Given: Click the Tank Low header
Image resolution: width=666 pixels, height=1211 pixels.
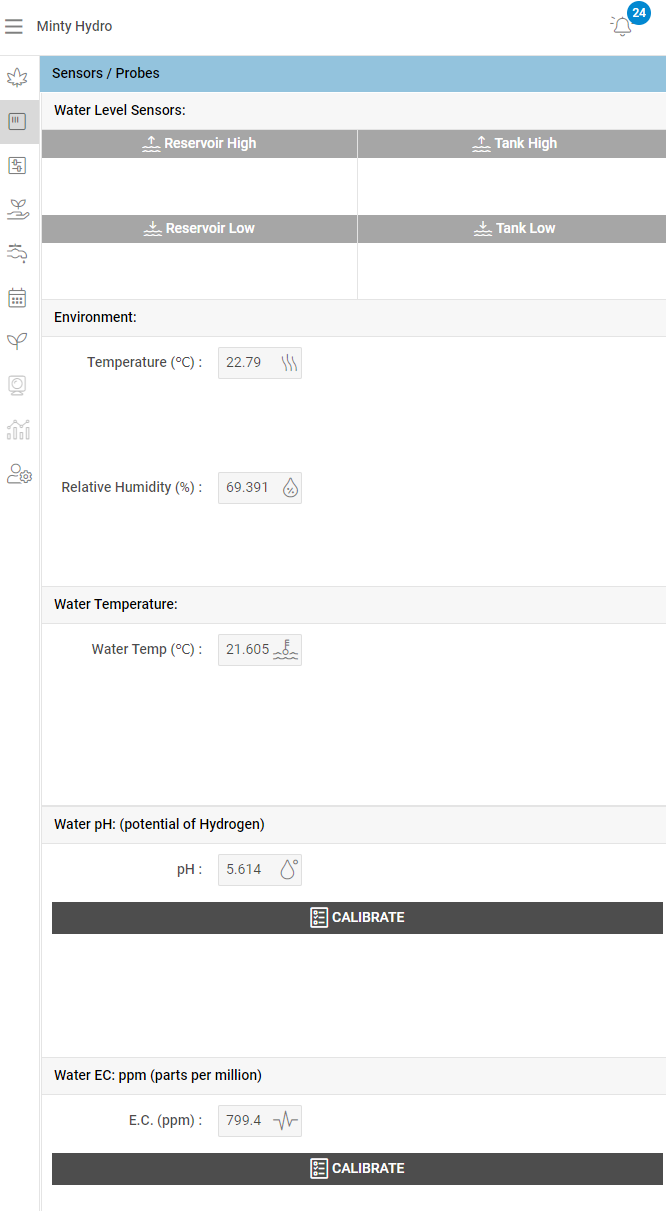Looking at the screenshot, I should [513, 228].
